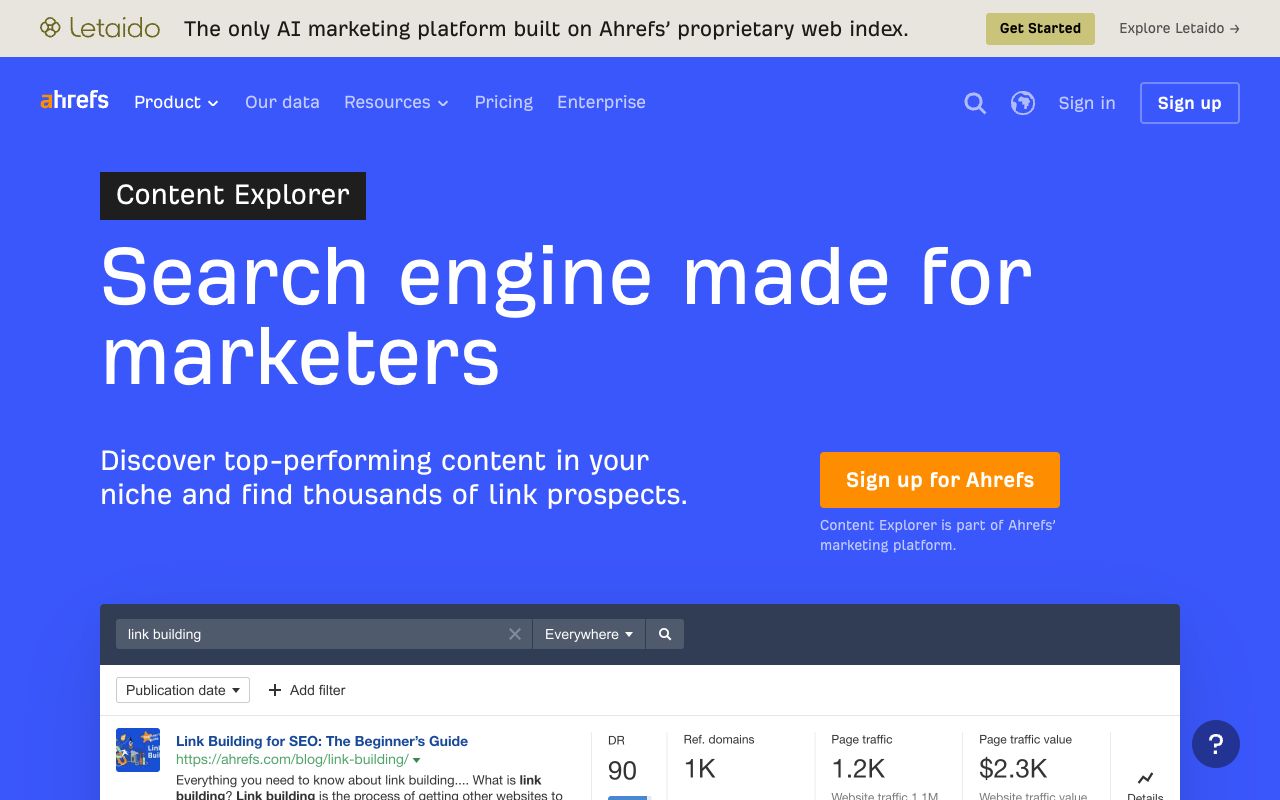This screenshot has height=800, width=1280.
Task: Open the Everywhere search scope dropdown
Action: point(589,634)
